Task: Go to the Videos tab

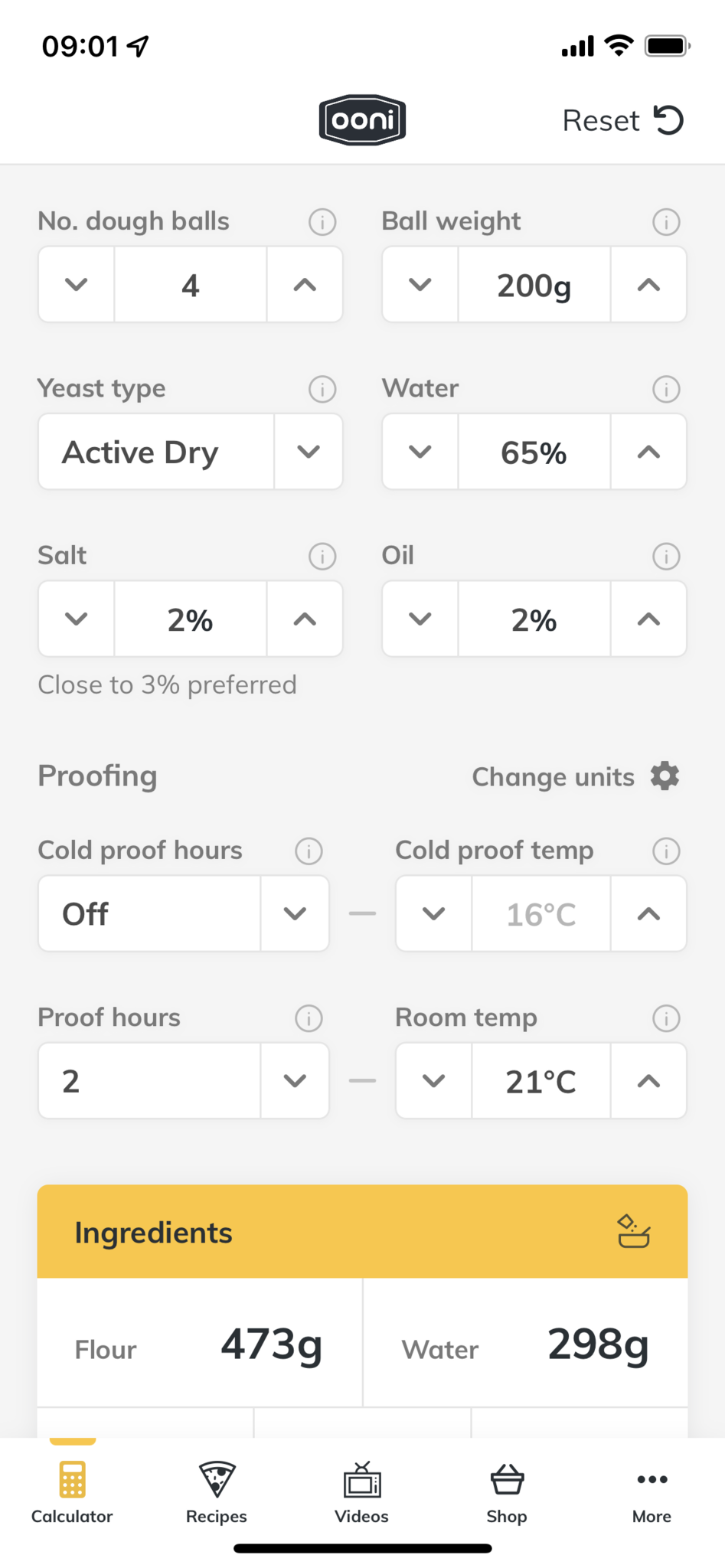Action: point(362,1491)
